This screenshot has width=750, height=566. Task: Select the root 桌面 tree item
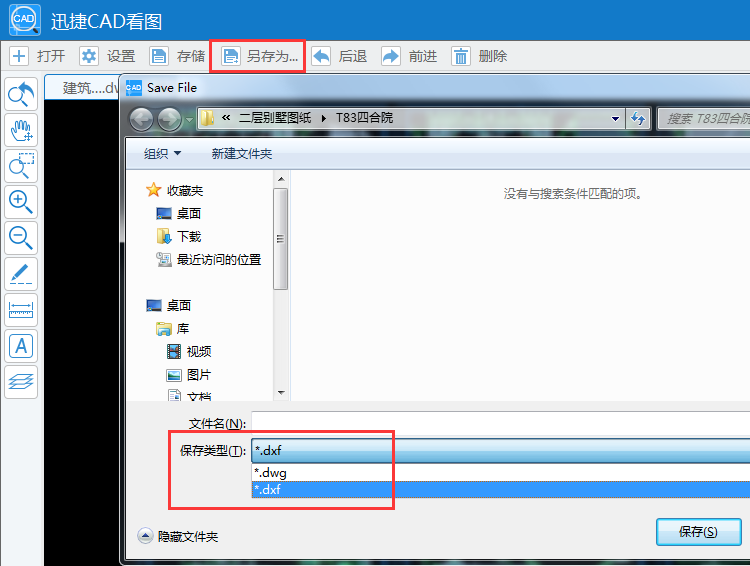178,305
